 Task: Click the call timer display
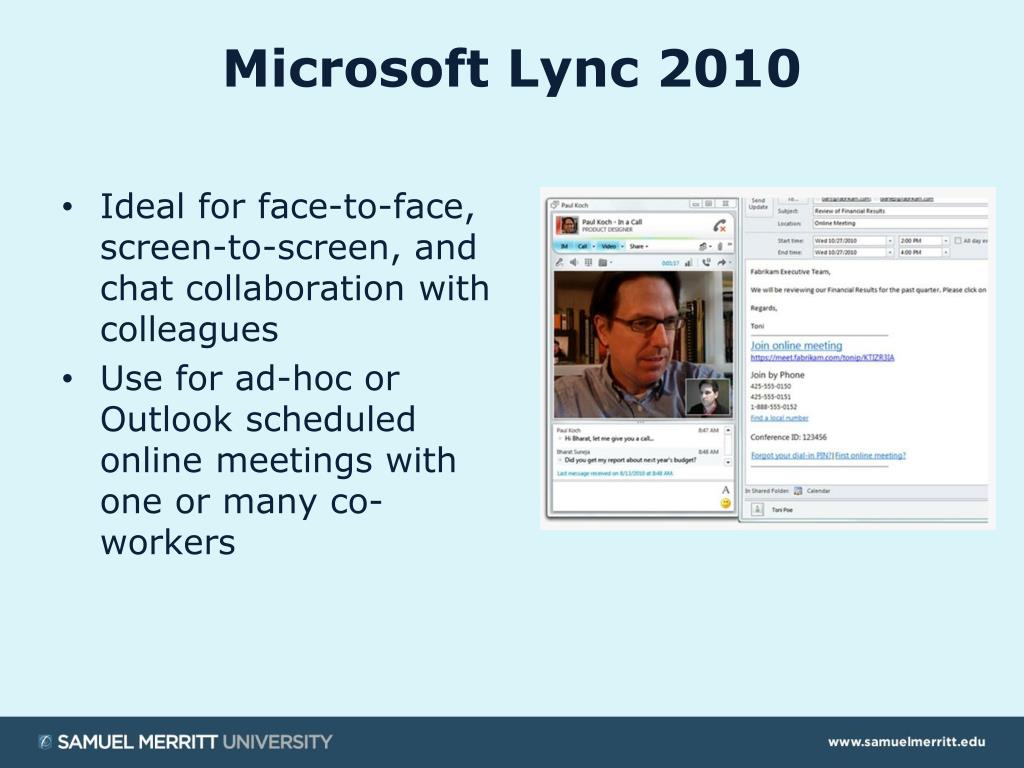coord(670,263)
